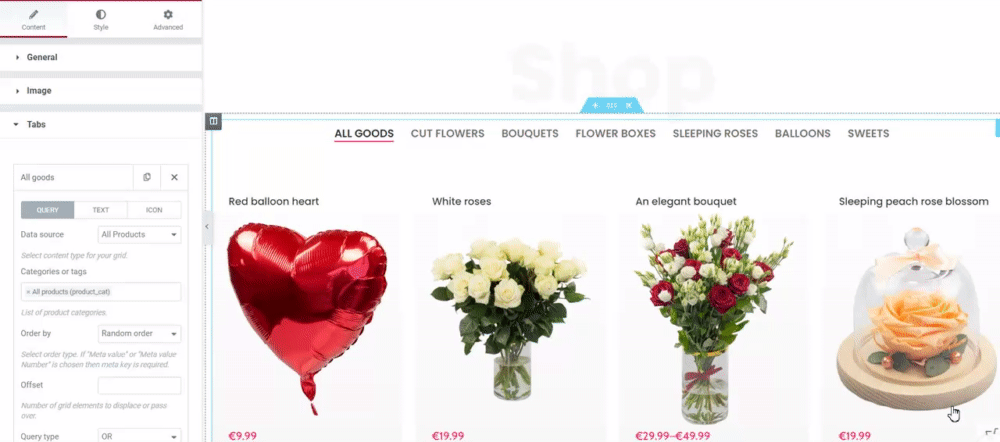Open the Advanced gear icon tab

pos(168,14)
